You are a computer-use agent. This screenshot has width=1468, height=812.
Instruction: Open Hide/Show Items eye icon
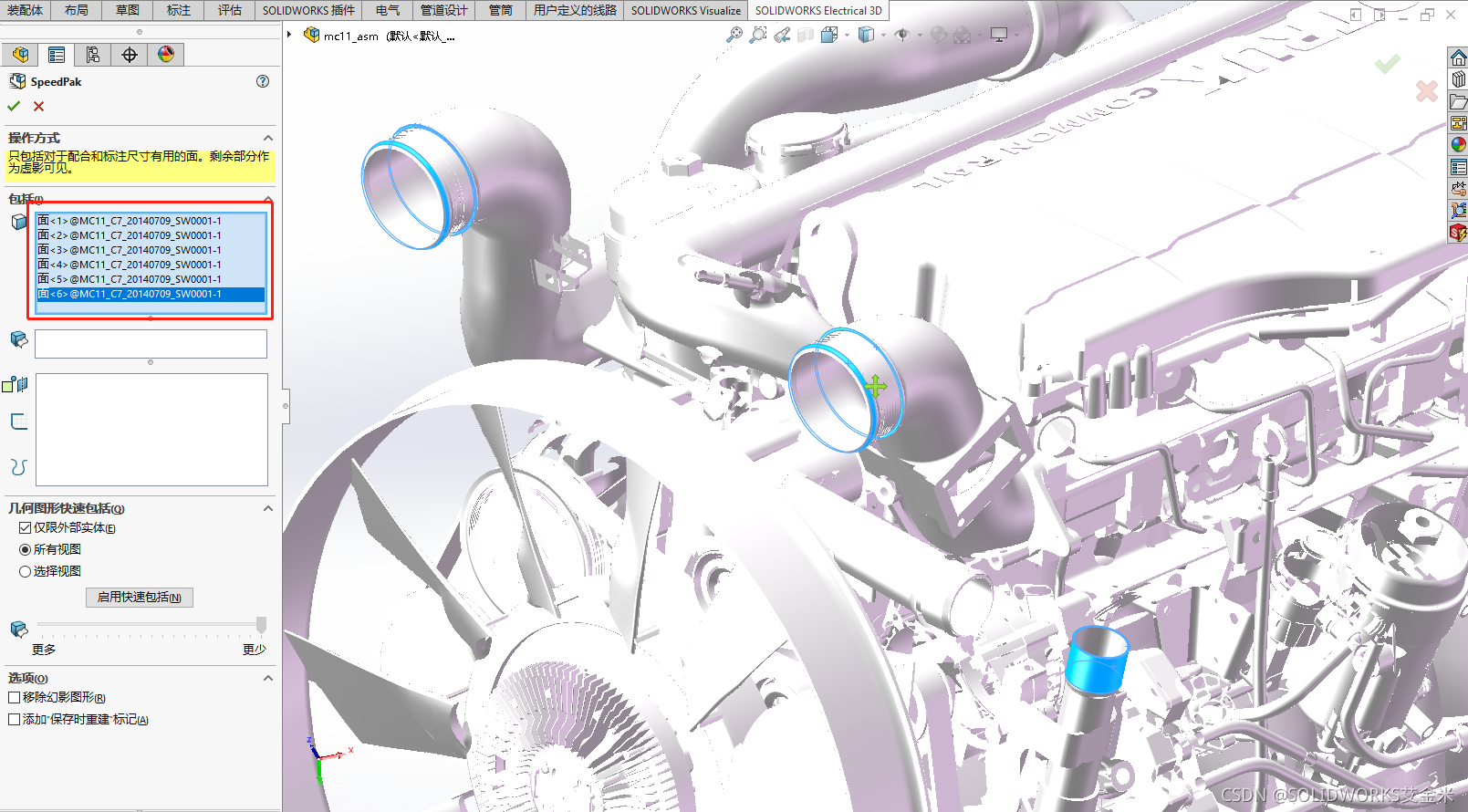point(901,35)
